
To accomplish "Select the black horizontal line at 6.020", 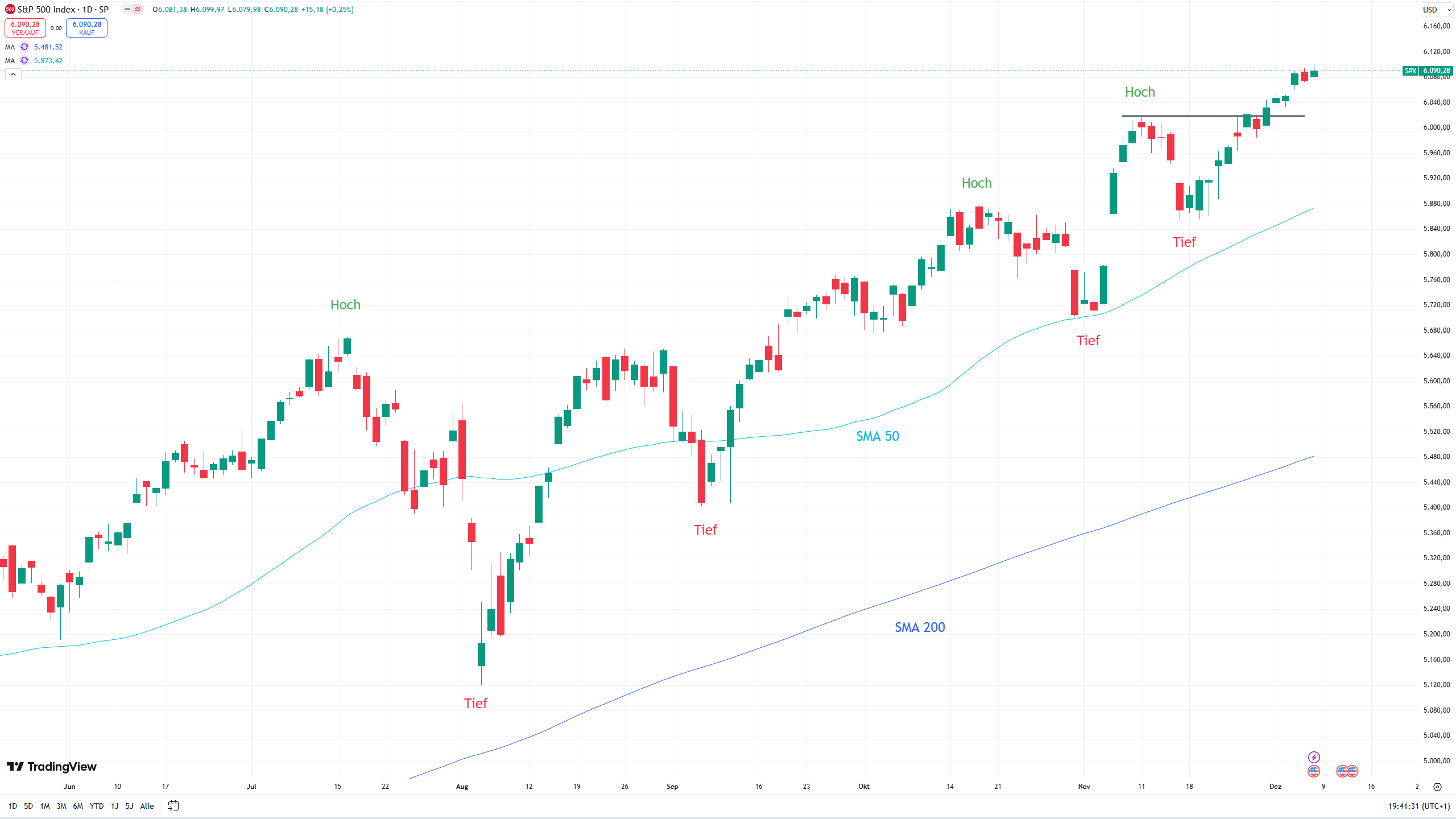I will [x=1213, y=116].
